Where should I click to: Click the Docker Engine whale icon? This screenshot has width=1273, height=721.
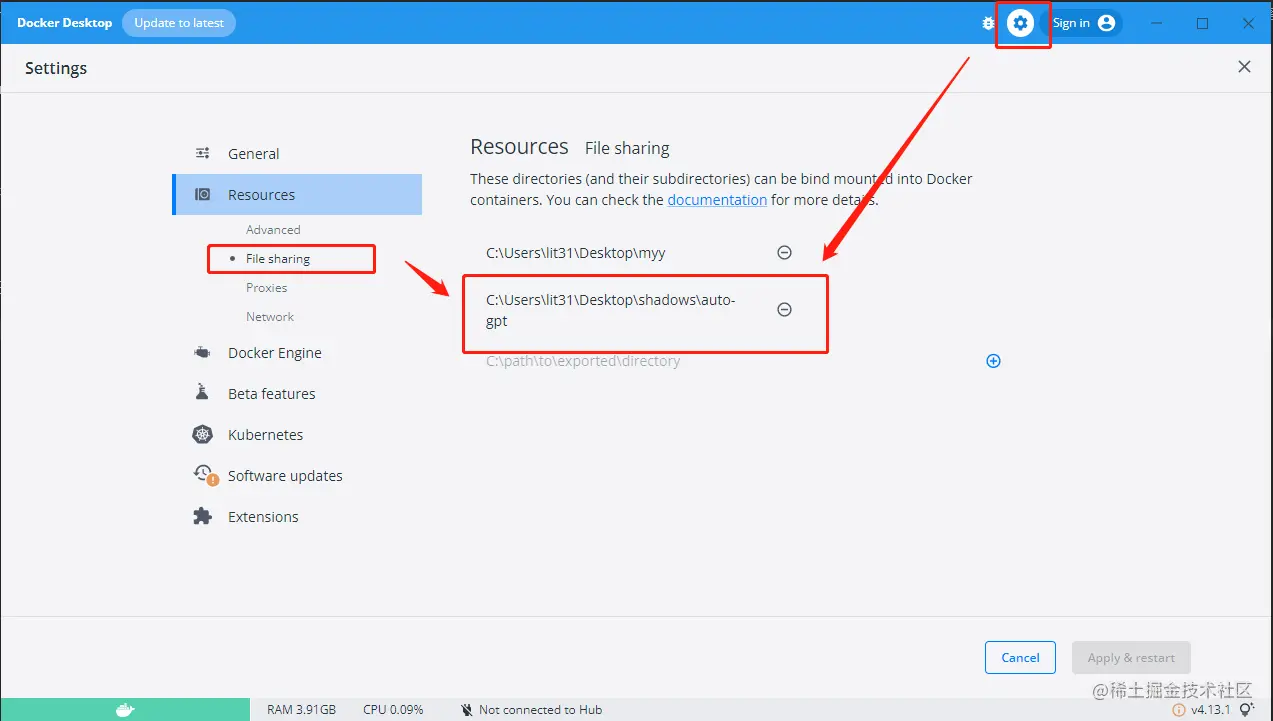click(x=203, y=353)
